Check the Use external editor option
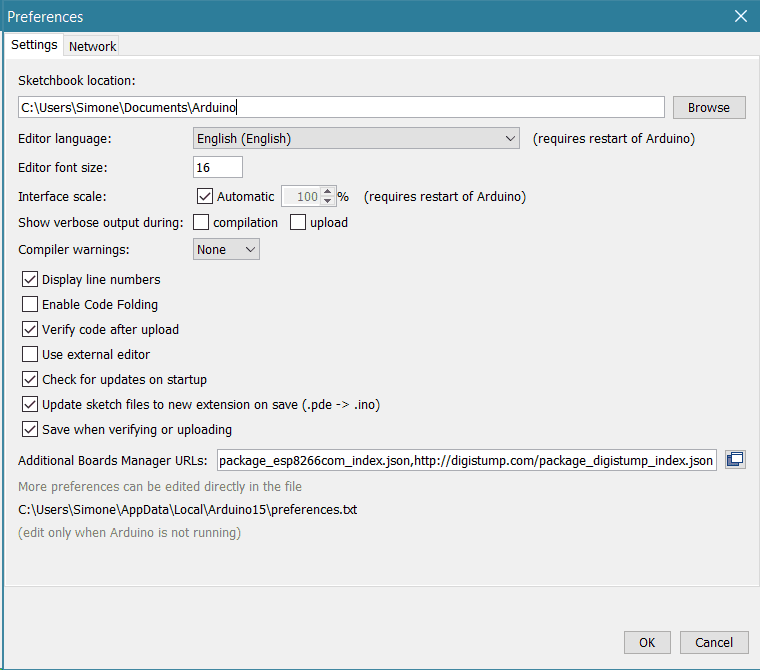 [x=30, y=355]
